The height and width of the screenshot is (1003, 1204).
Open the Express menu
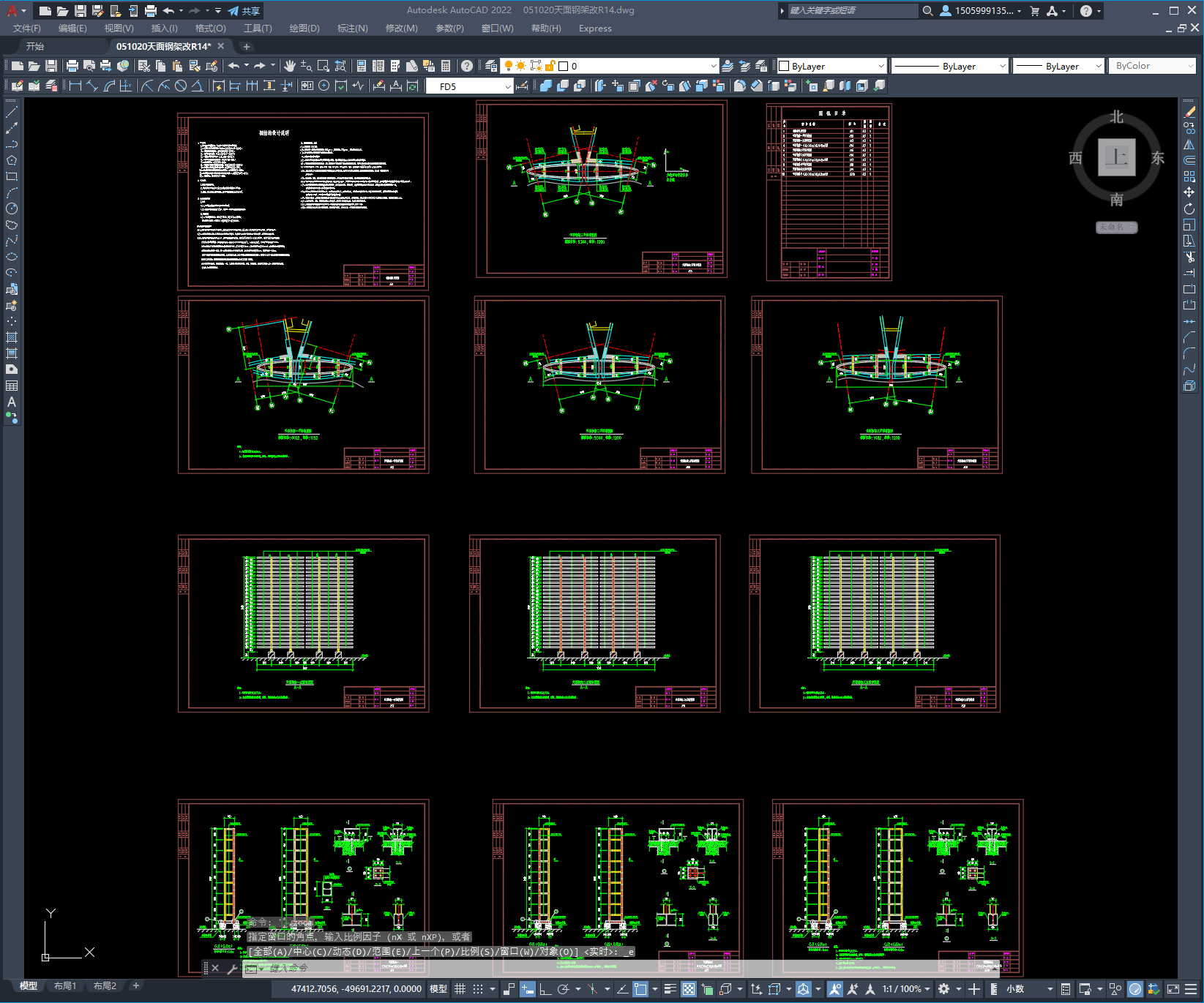595,29
